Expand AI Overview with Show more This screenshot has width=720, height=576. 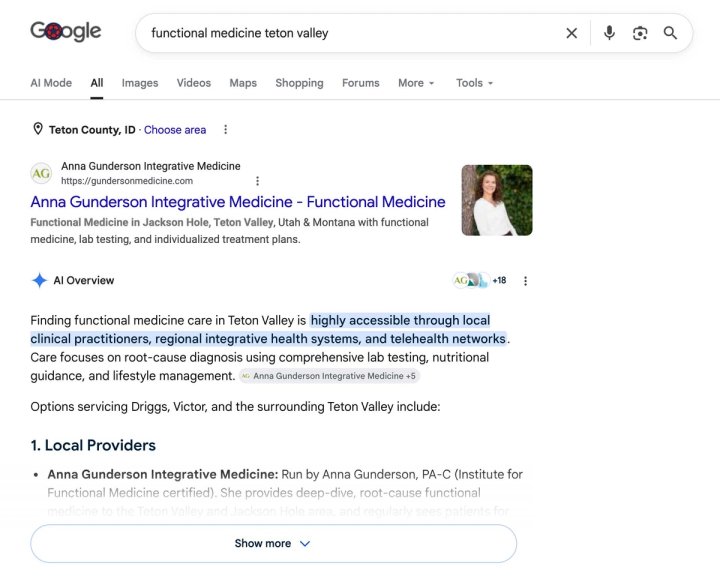coord(273,543)
